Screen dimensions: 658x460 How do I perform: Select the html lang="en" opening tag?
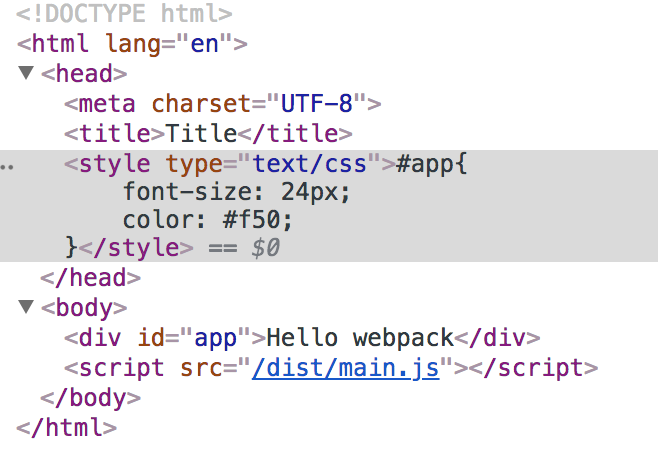coord(132,44)
